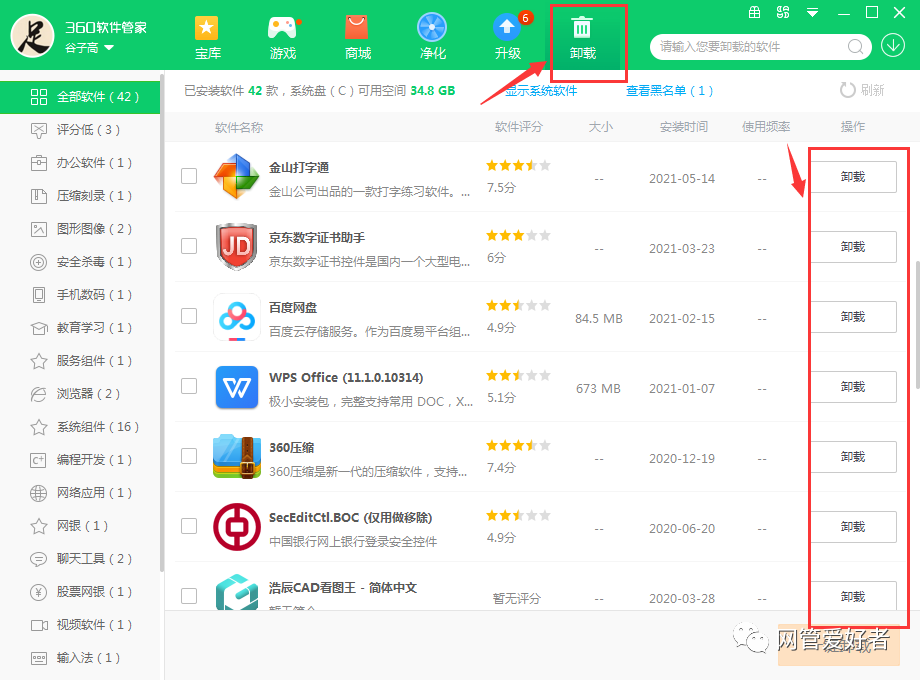The image size is (920, 680).
Task: Uninstall 金山打字通 with its 卸载 button
Action: [x=853, y=177]
